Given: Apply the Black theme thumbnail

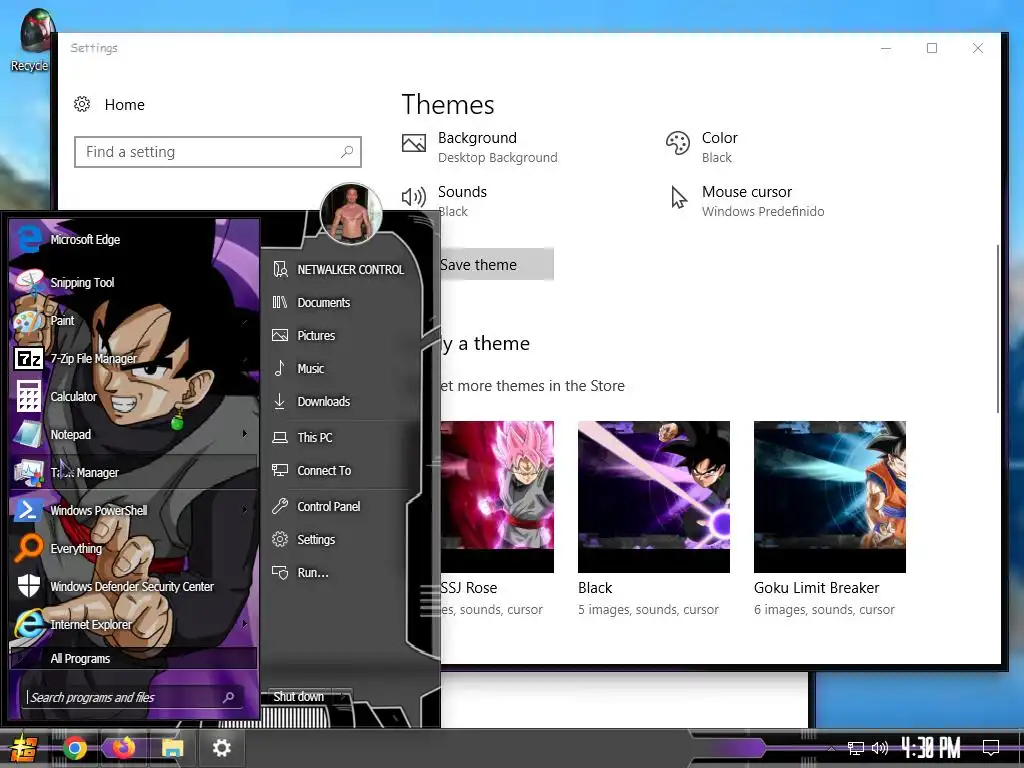Looking at the screenshot, I should 654,497.
